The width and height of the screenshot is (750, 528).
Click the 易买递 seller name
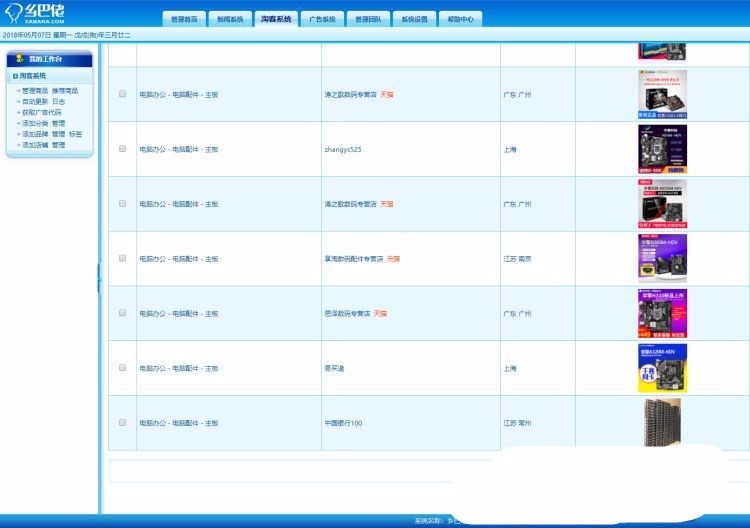coord(334,368)
